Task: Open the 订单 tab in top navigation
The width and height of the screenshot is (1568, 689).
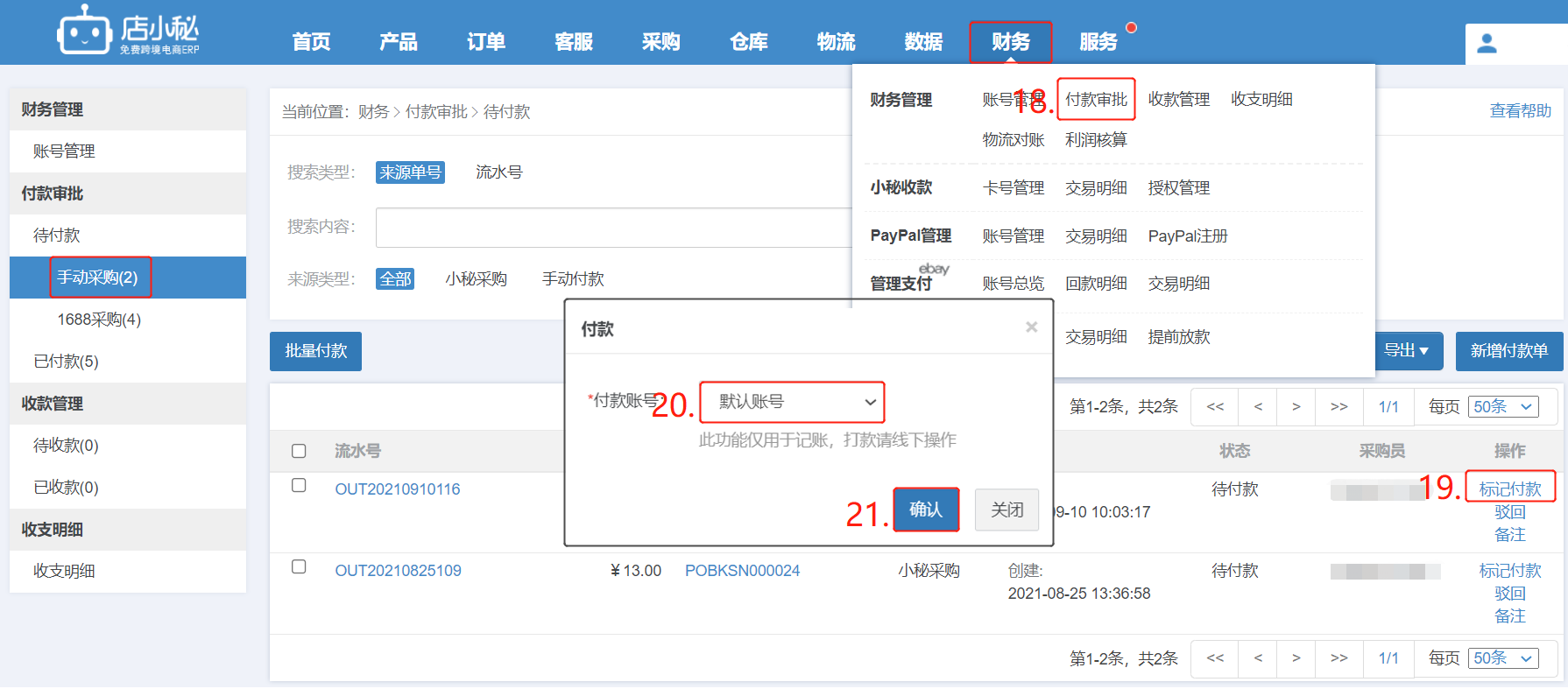Action: point(485,42)
